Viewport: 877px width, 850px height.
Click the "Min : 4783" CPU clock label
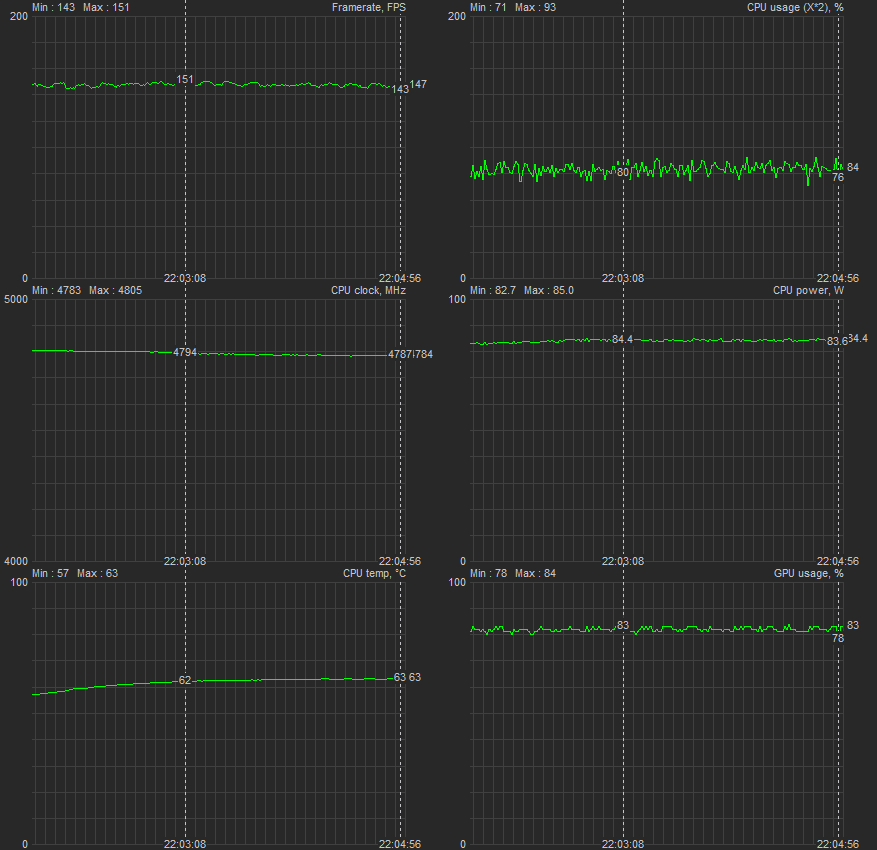pos(56,290)
